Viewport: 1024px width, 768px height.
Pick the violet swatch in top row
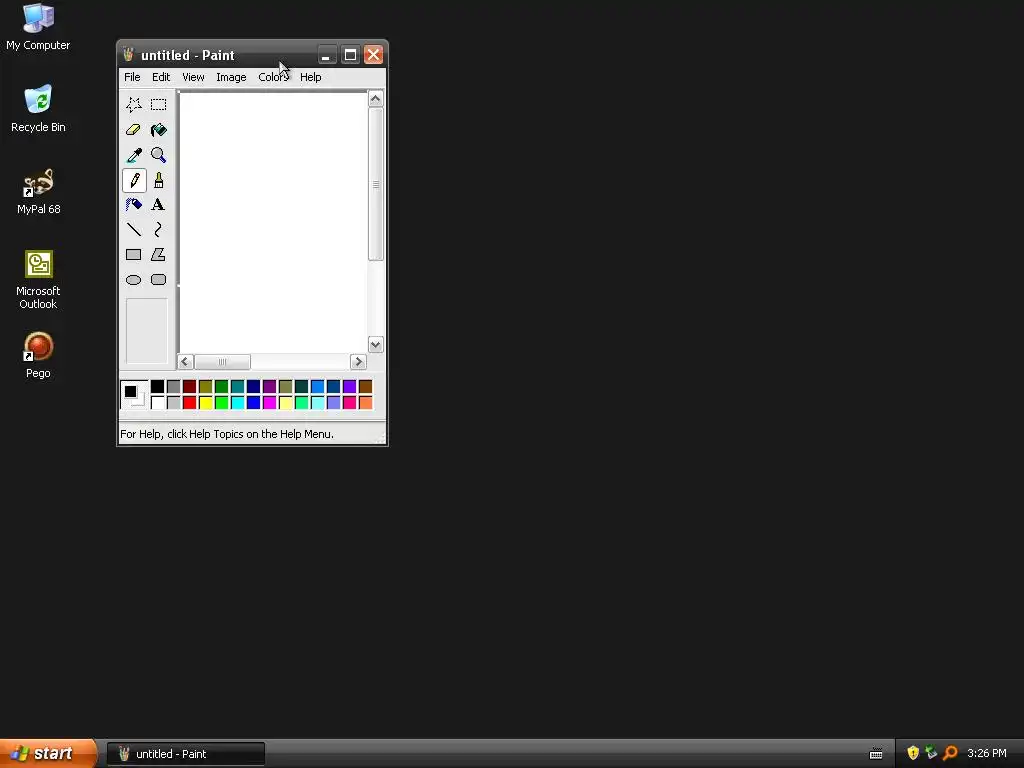[x=349, y=387]
